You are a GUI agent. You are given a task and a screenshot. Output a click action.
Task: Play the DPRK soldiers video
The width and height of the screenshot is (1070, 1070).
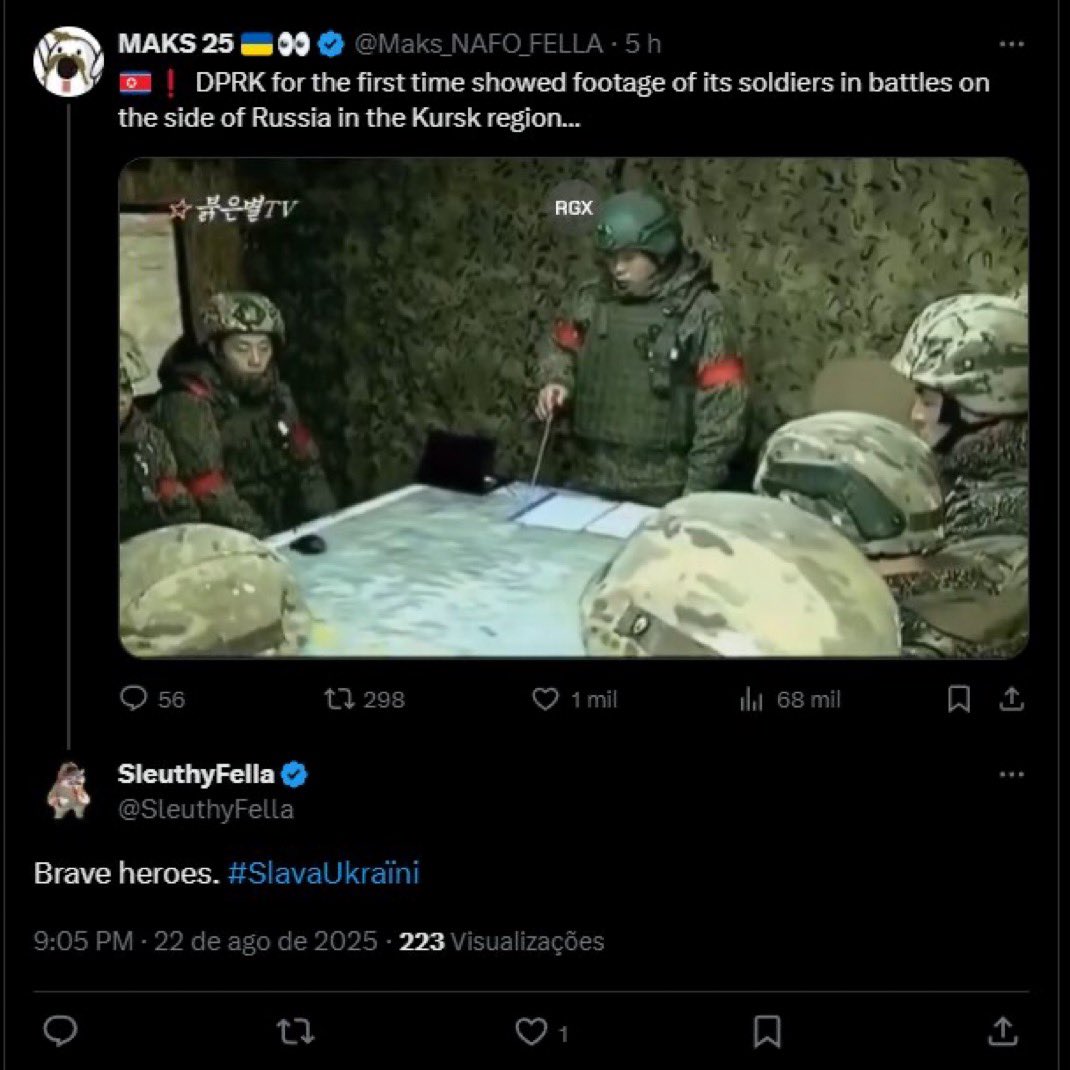pos(574,407)
